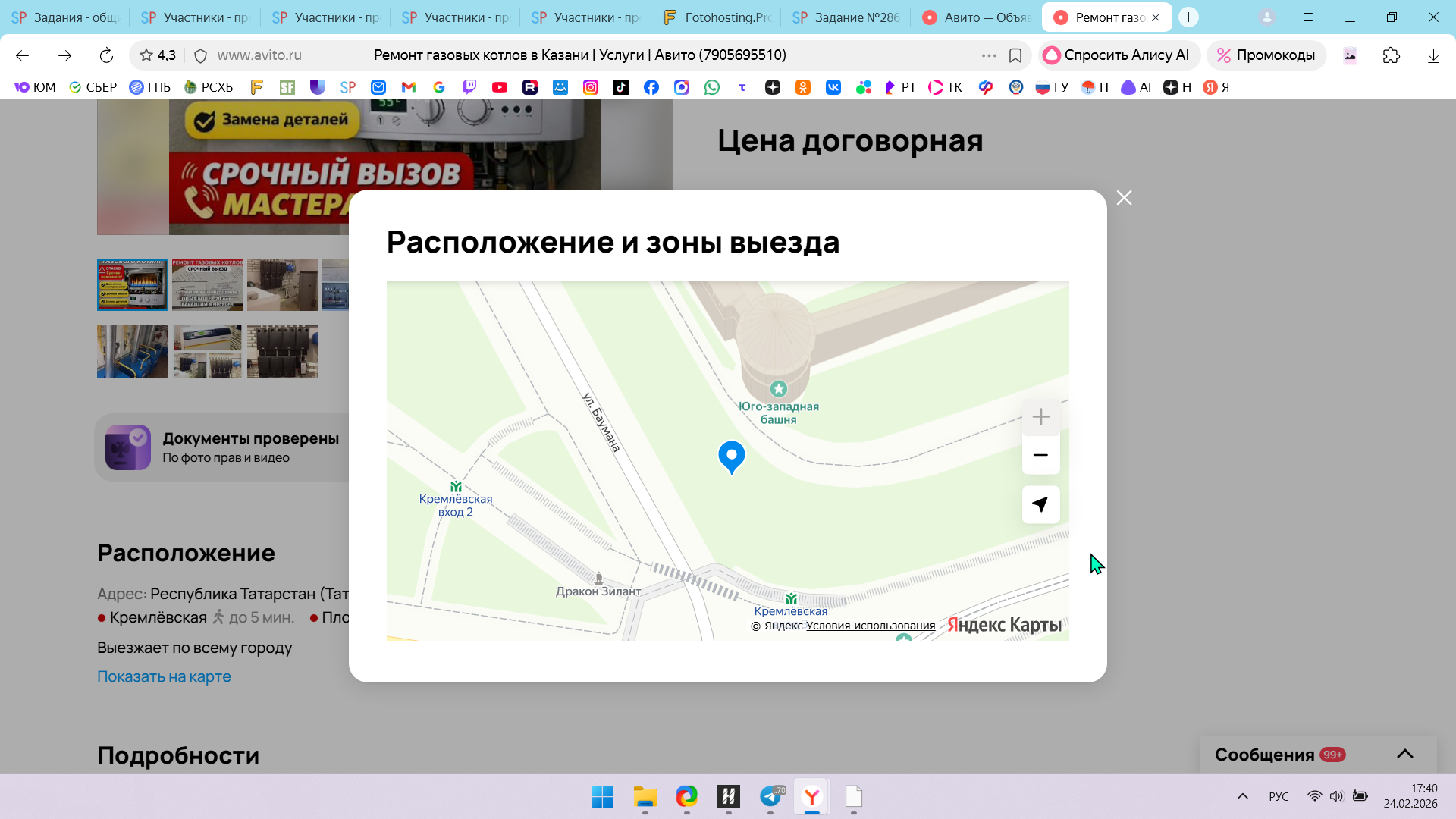Open the browser hamburger menu
The image size is (1456, 819).
pos(1308,17)
